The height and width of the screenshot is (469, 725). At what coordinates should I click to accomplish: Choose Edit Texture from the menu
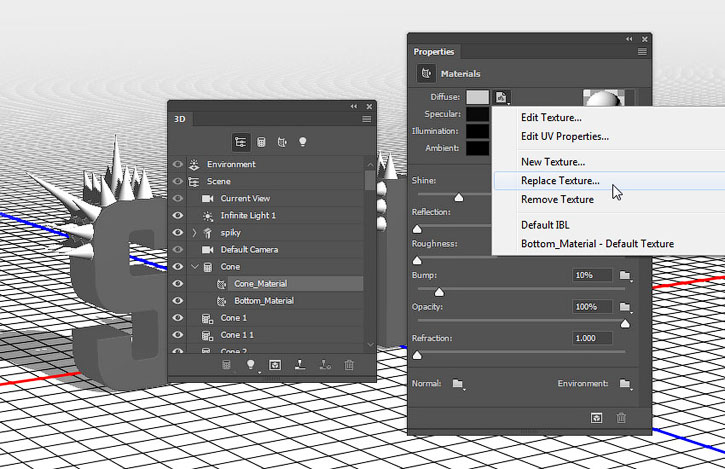[551, 117]
